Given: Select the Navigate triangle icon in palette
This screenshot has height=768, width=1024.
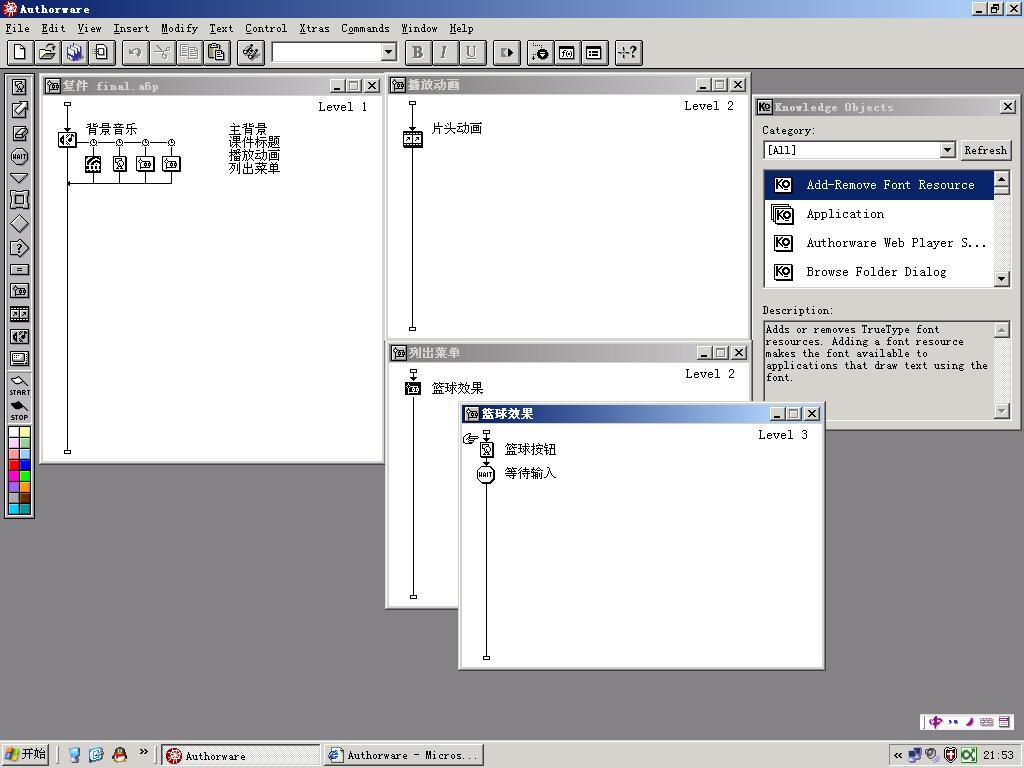Looking at the screenshot, I should (20, 178).
